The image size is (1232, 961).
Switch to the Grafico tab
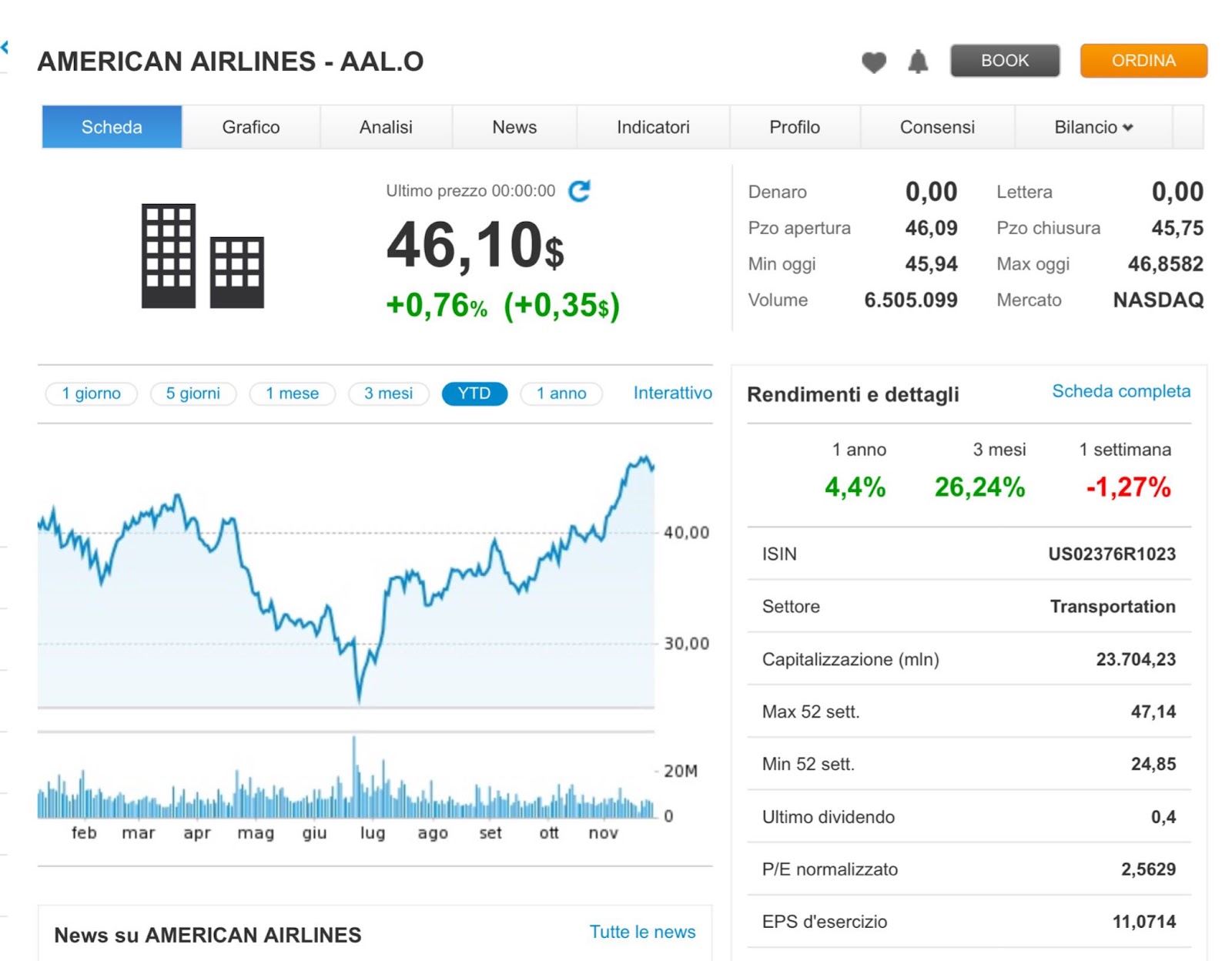point(251,127)
